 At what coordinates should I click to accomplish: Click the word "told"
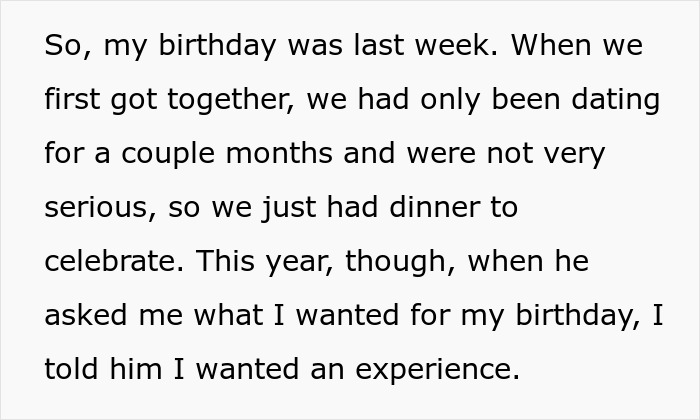tap(70, 371)
